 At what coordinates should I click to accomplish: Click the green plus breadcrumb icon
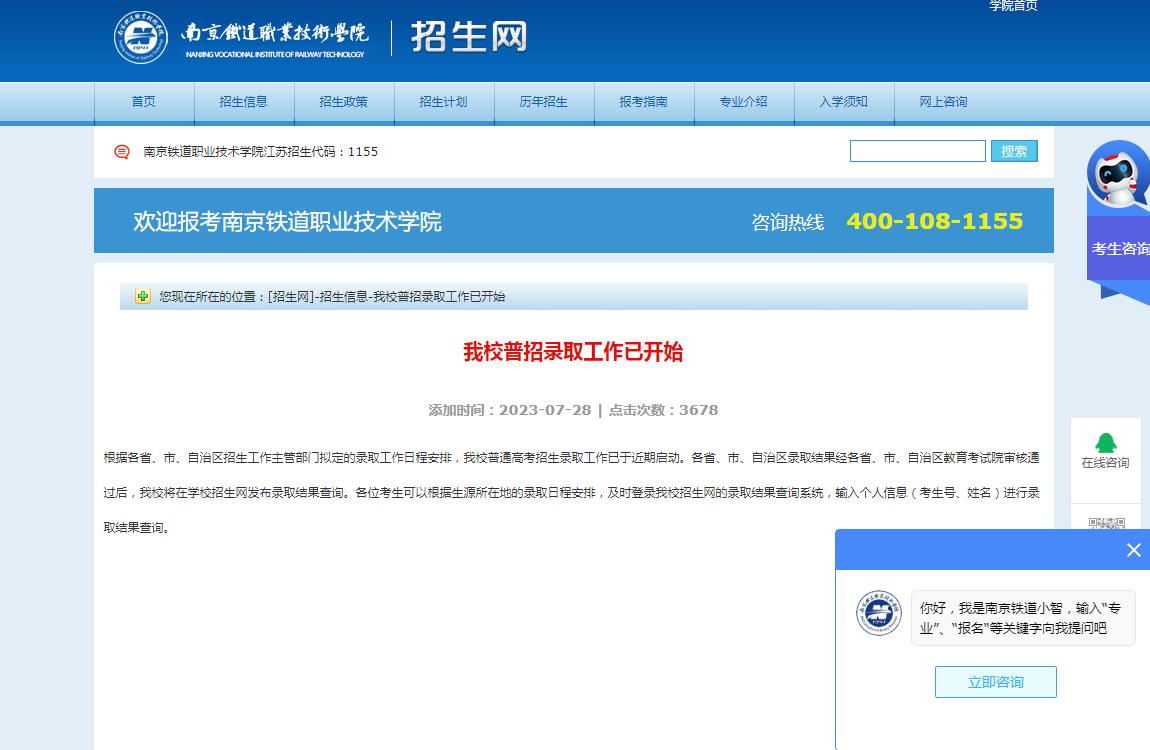pyautogui.click(x=142, y=296)
